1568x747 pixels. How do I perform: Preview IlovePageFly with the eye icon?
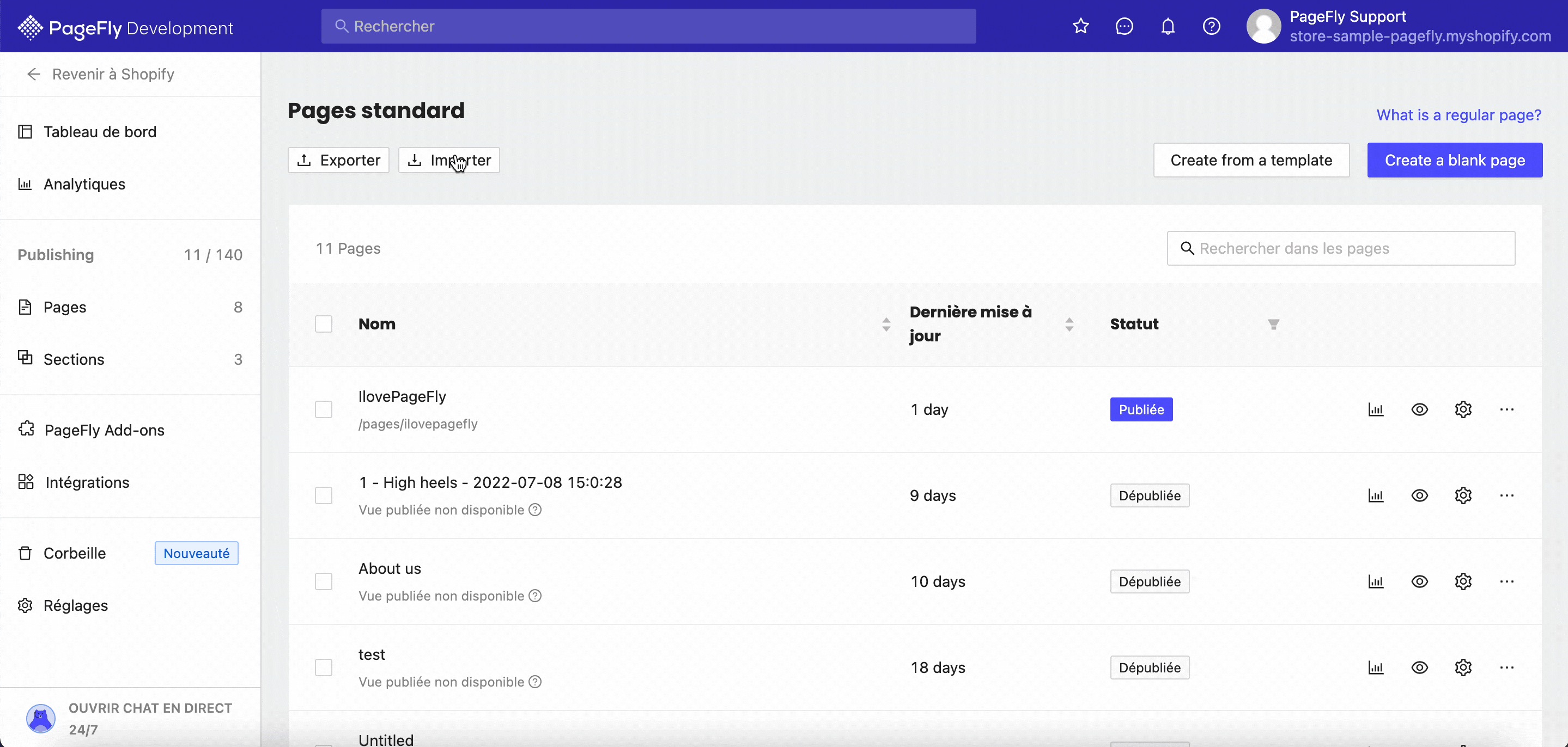pos(1419,409)
